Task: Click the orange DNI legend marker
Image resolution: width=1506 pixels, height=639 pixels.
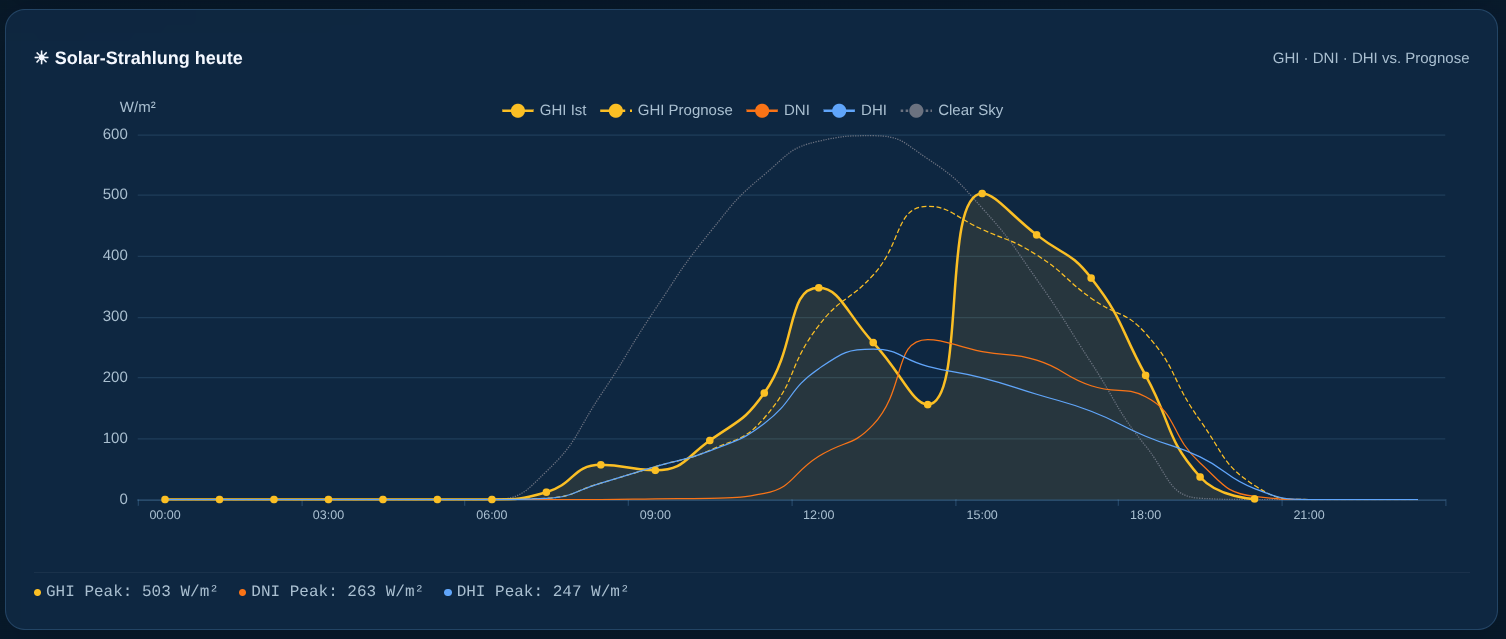Action: (762, 110)
